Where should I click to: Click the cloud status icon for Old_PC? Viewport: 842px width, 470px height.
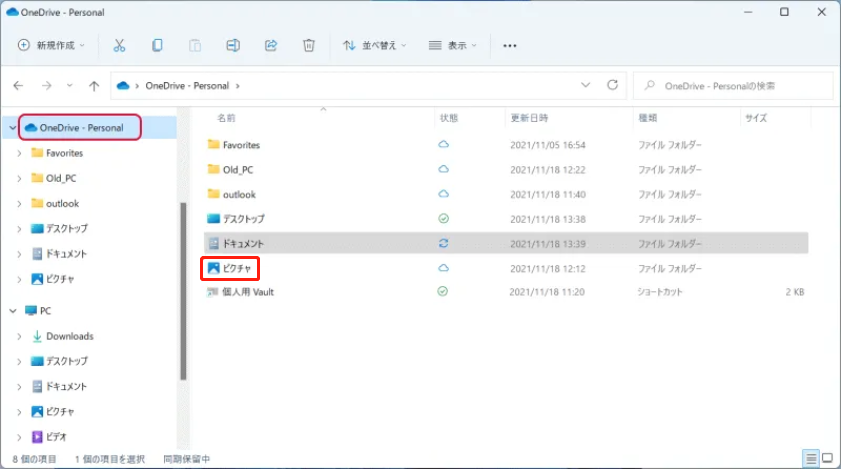[443, 169]
